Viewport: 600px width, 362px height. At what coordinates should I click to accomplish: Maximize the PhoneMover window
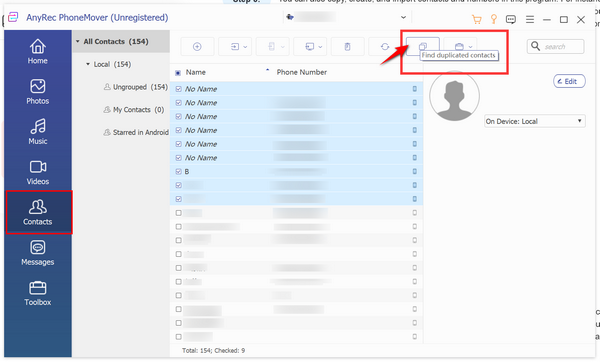point(564,19)
